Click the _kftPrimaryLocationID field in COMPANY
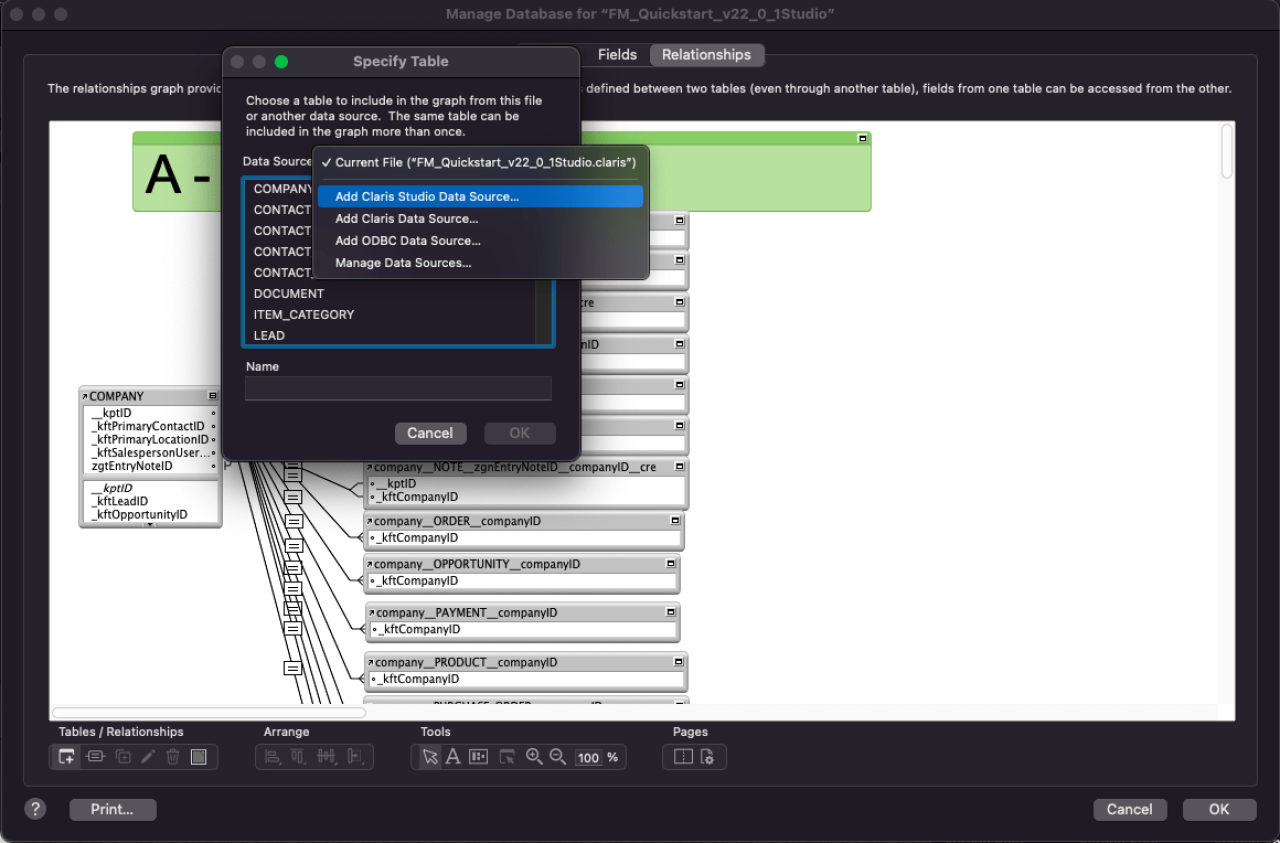Viewport: 1280px width, 843px height. tap(150, 439)
